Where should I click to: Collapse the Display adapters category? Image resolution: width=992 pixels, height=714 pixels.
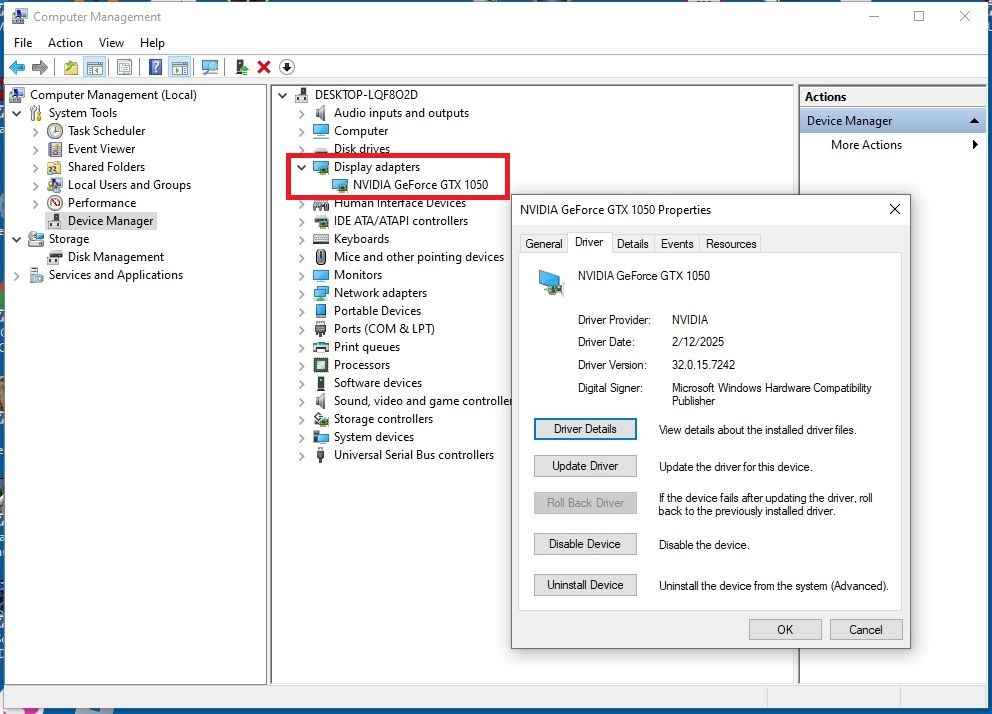click(302, 167)
